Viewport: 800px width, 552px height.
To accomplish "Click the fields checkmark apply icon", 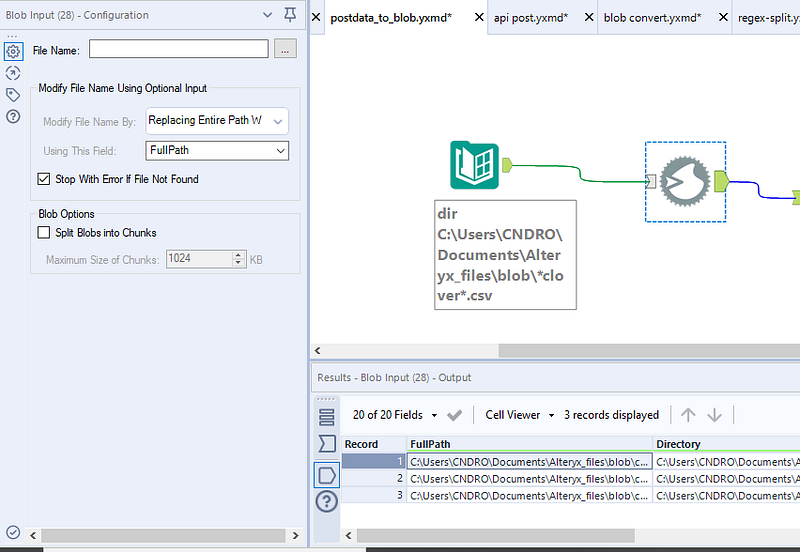I will click(x=454, y=415).
